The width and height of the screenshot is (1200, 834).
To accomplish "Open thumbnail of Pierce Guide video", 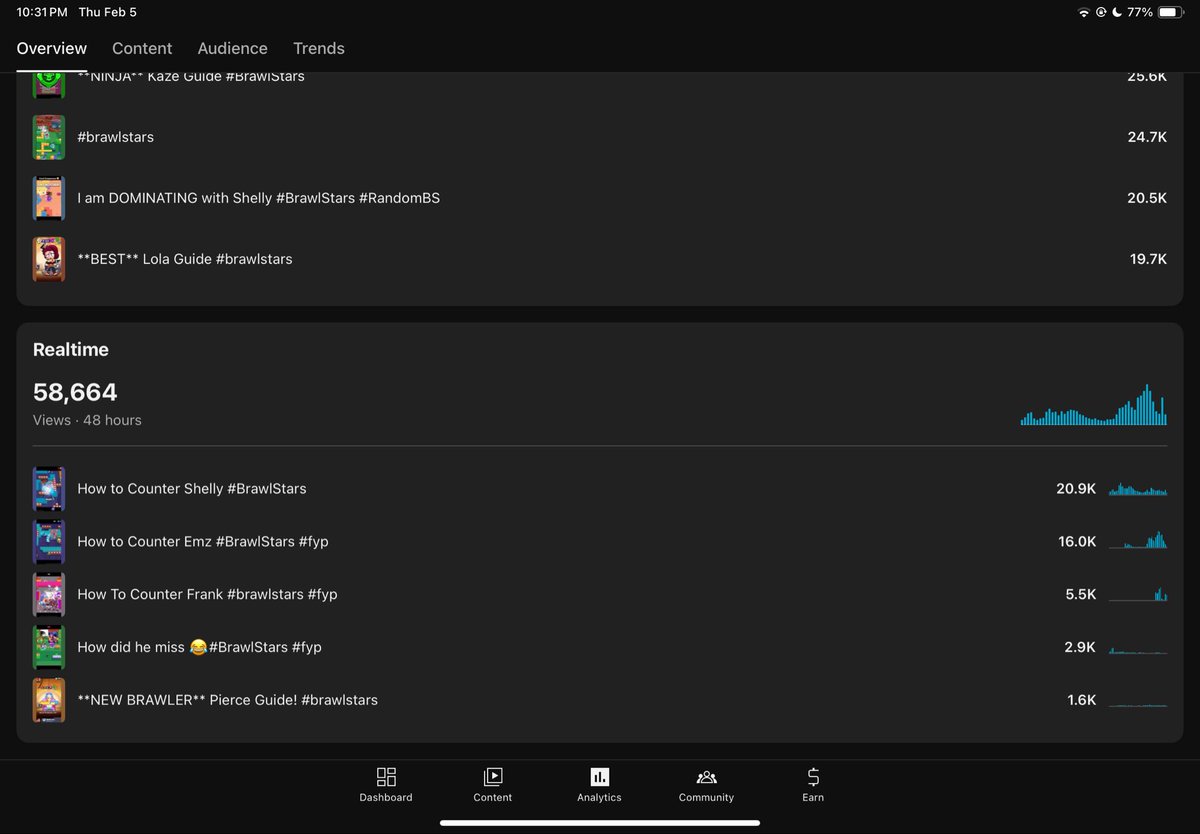I will [49, 700].
